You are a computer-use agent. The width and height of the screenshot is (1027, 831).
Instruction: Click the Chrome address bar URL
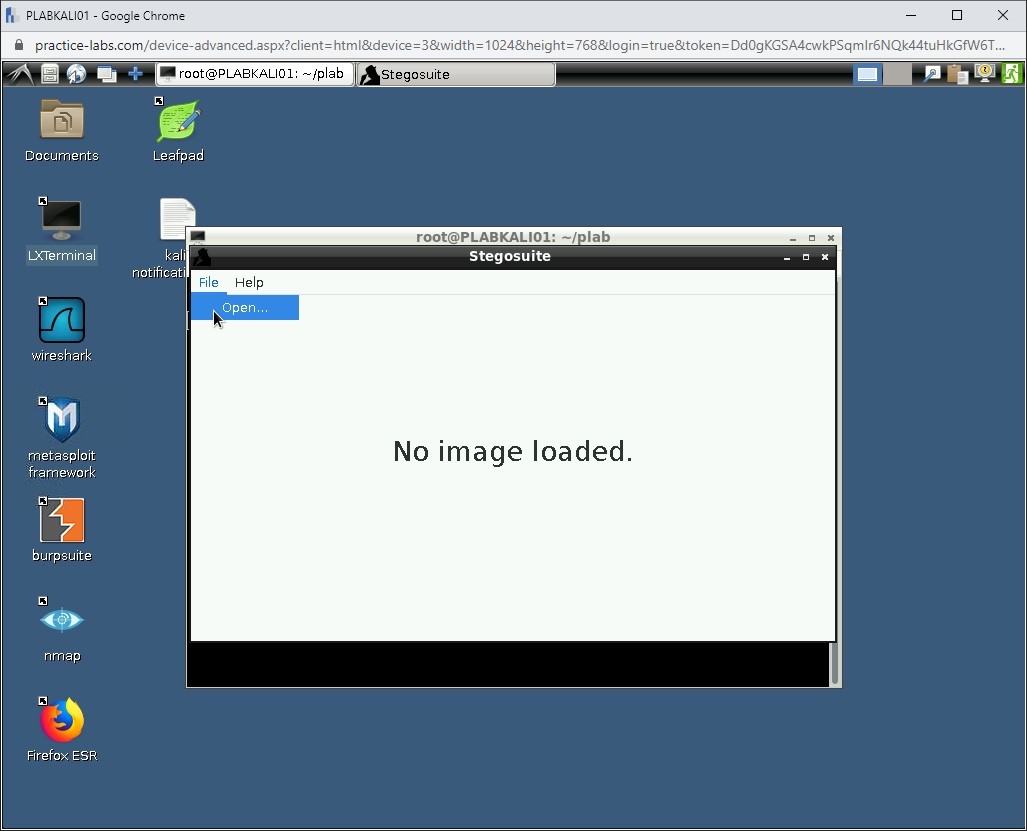click(519, 45)
